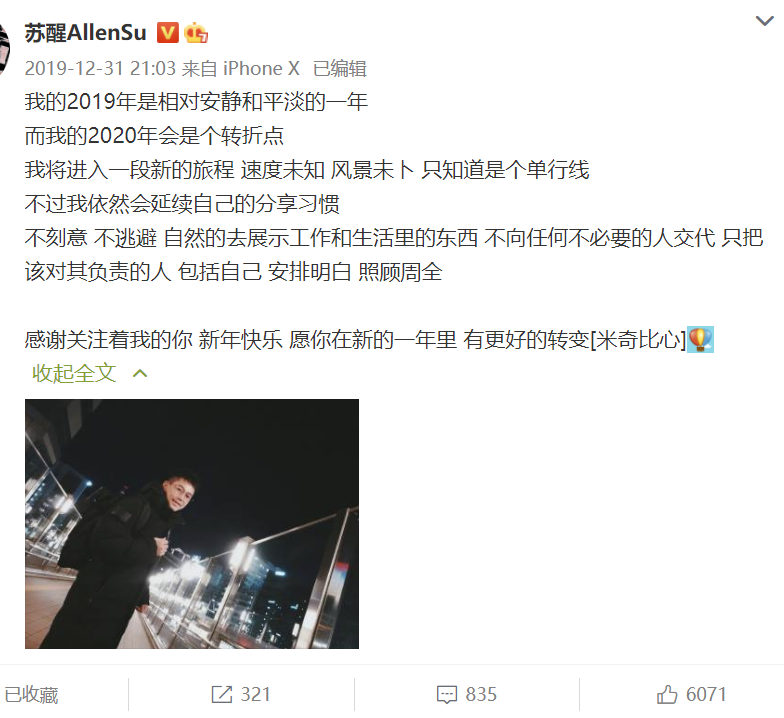Click the iPhone X source link
The width and height of the screenshot is (784, 718).
point(261,68)
